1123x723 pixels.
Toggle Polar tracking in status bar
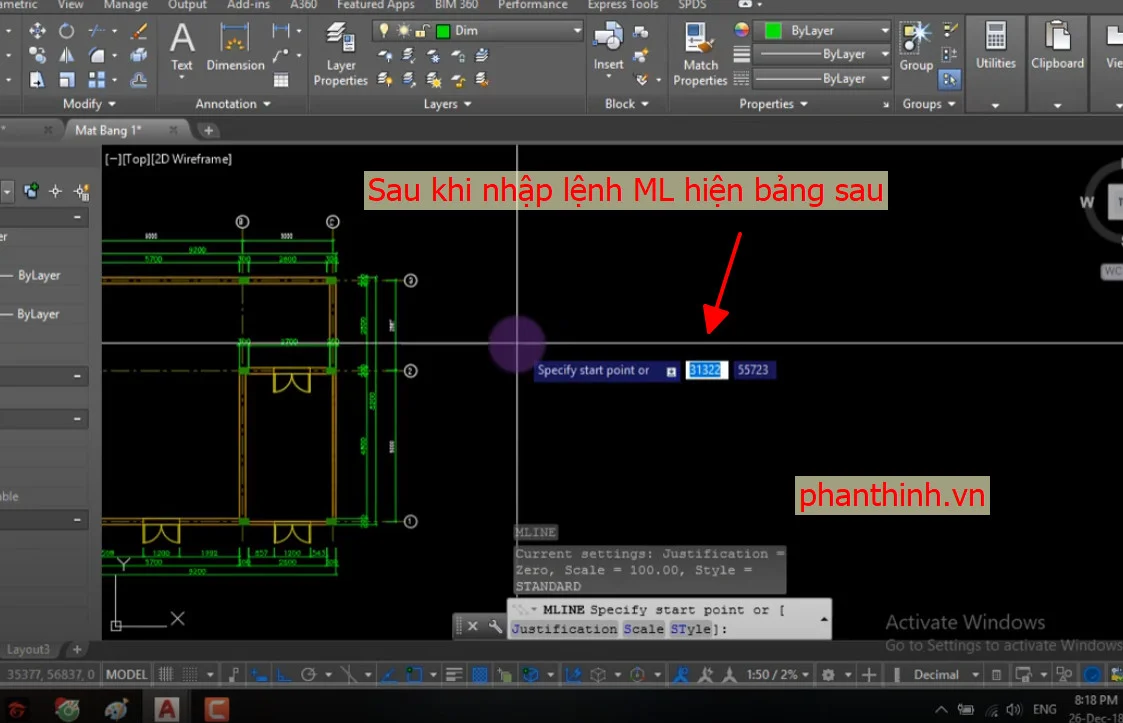[309, 674]
